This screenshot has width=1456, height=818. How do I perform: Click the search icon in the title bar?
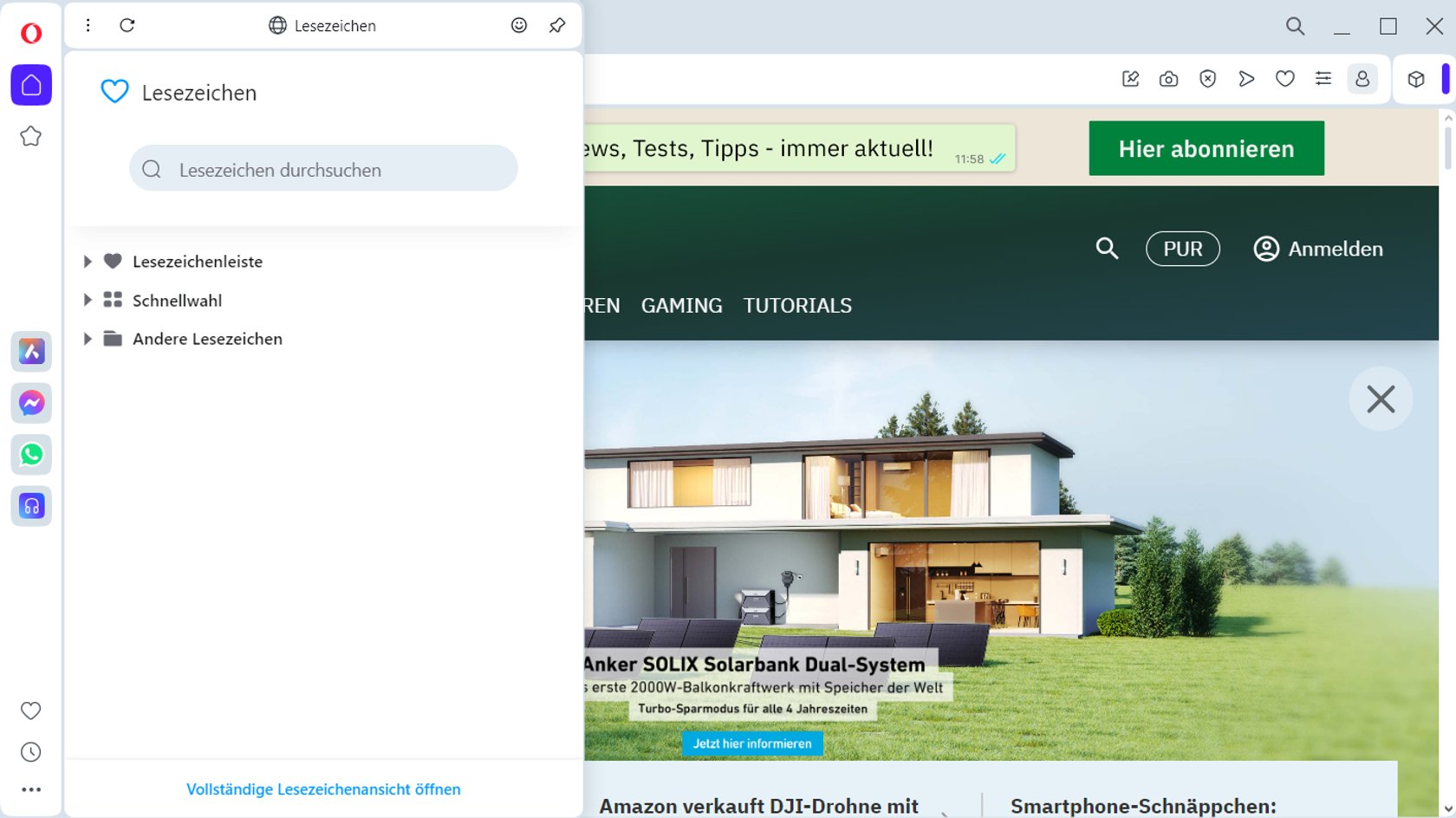pos(1295,26)
